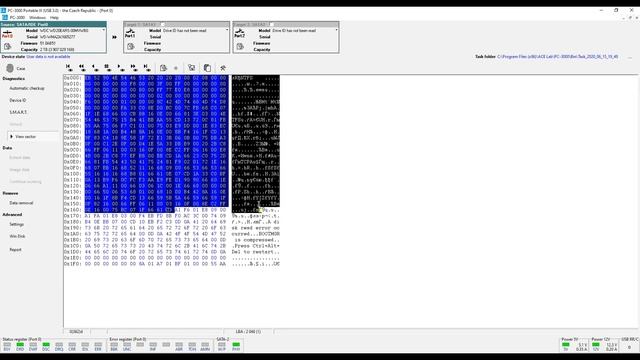Click the browse button next to task folder
The image size is (640, 360).
coord(630,57)
